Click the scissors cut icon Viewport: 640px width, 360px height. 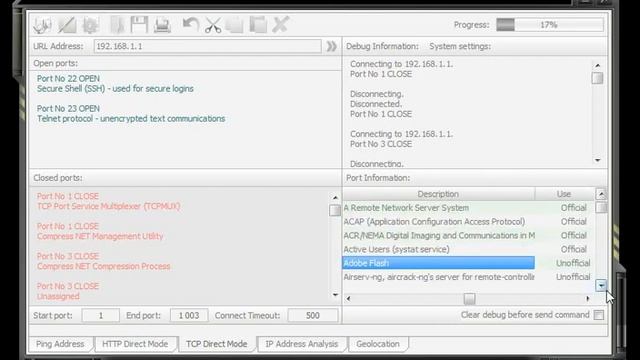(213, 25)
